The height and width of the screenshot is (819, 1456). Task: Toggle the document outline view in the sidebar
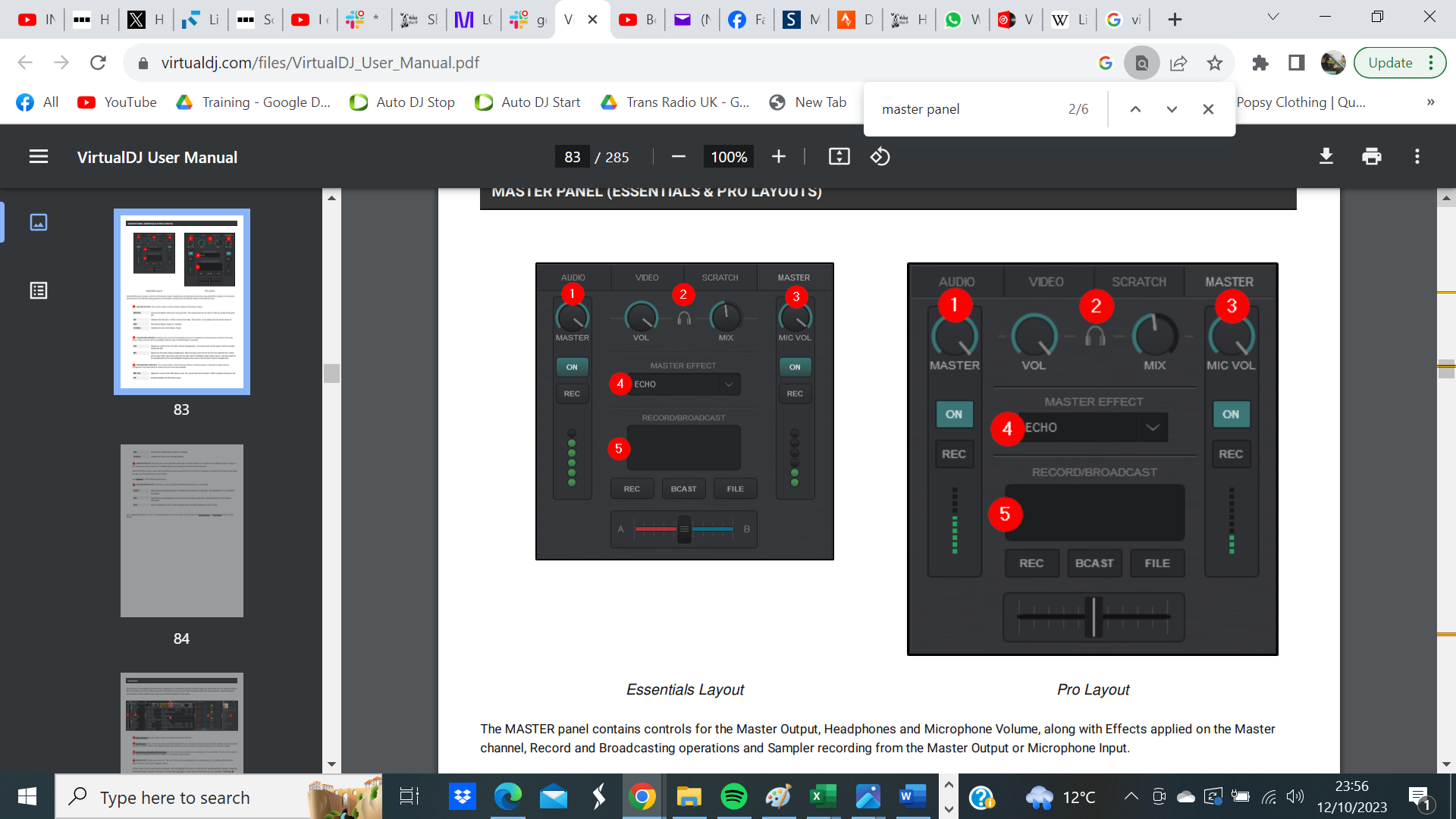[38, 290]
